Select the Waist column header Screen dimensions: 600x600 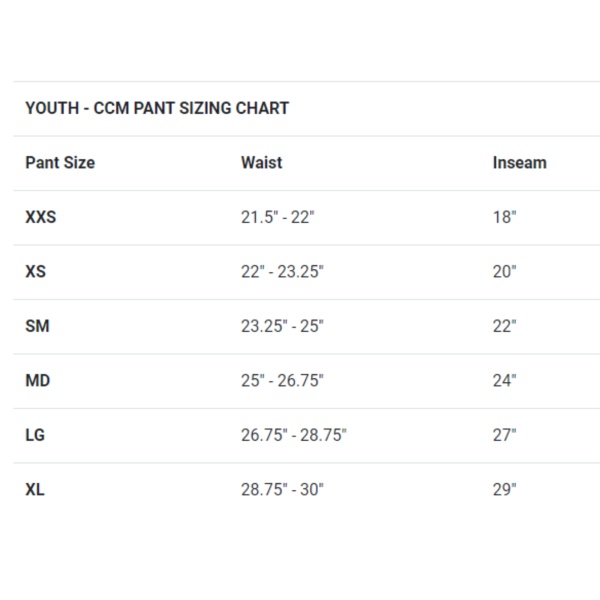tap(261, 163)
